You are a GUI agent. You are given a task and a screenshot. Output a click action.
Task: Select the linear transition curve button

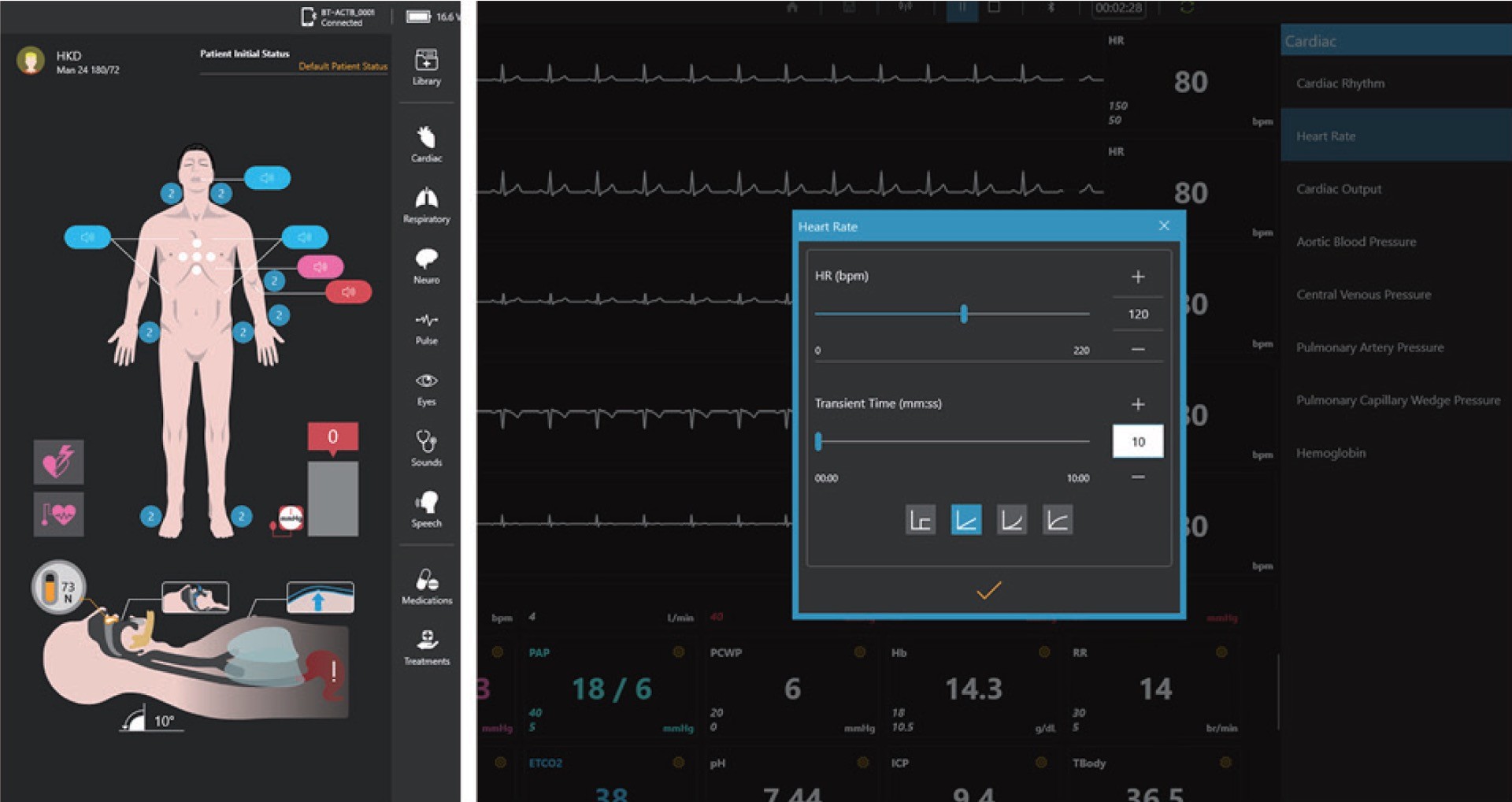pyautogui.click(x=966, y=520)
